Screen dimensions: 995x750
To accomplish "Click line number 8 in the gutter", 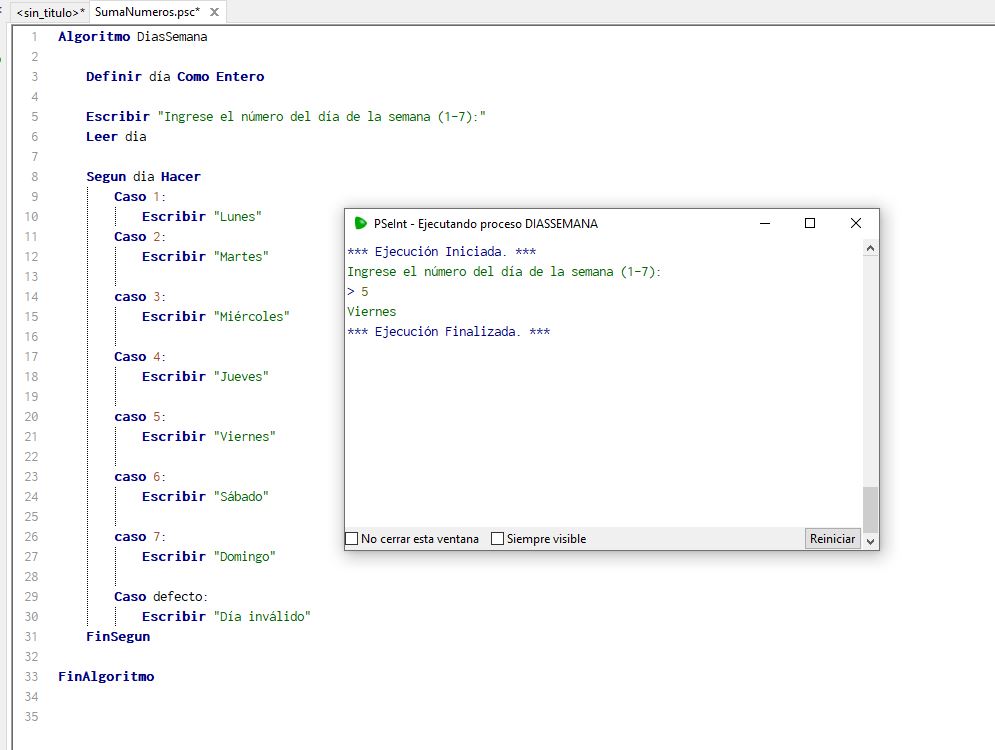I will click(x=34, y=176).
